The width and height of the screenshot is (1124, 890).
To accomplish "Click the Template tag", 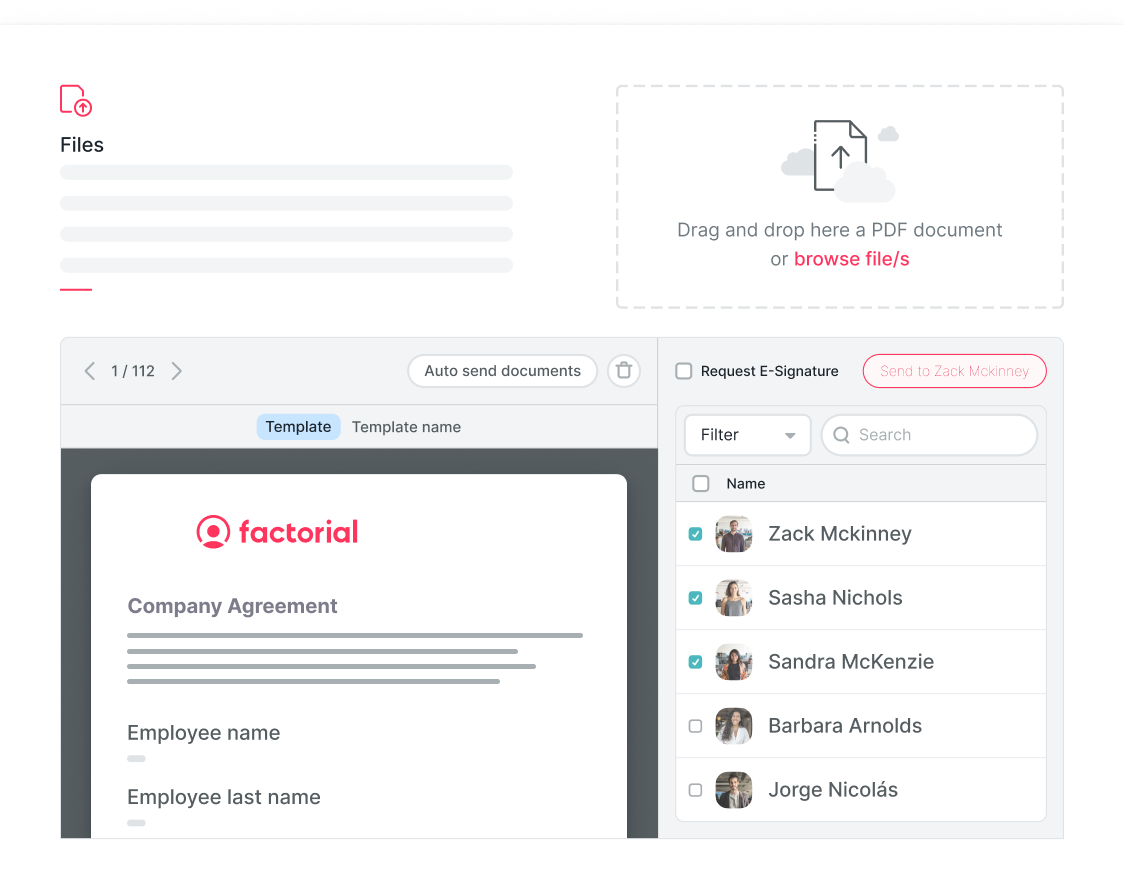I will pos(298,427).
